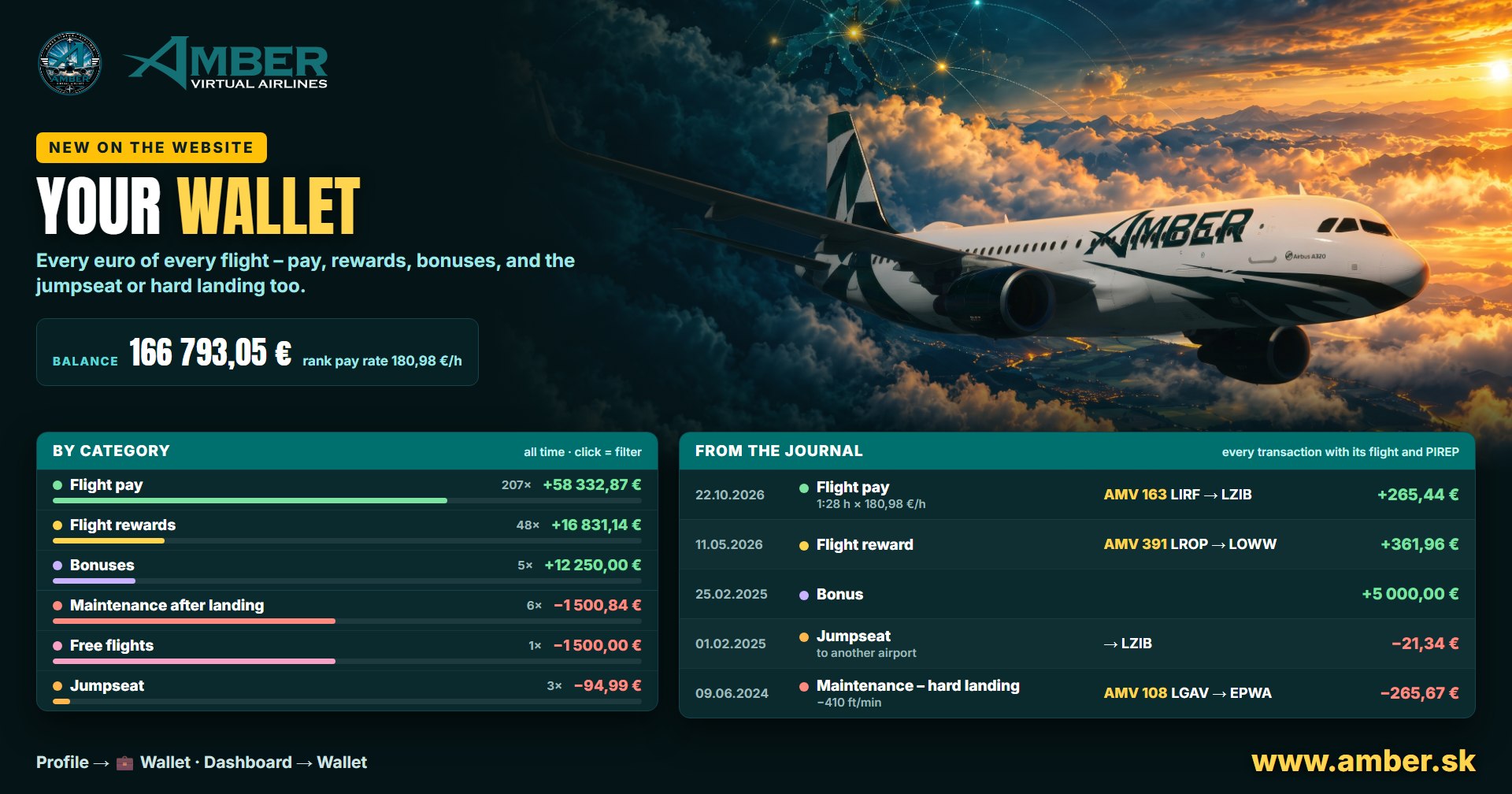Viewport: 1512px width, 794px height.
Task: Click the 166 793,05 € balance amount
Action: coord(210,352)
